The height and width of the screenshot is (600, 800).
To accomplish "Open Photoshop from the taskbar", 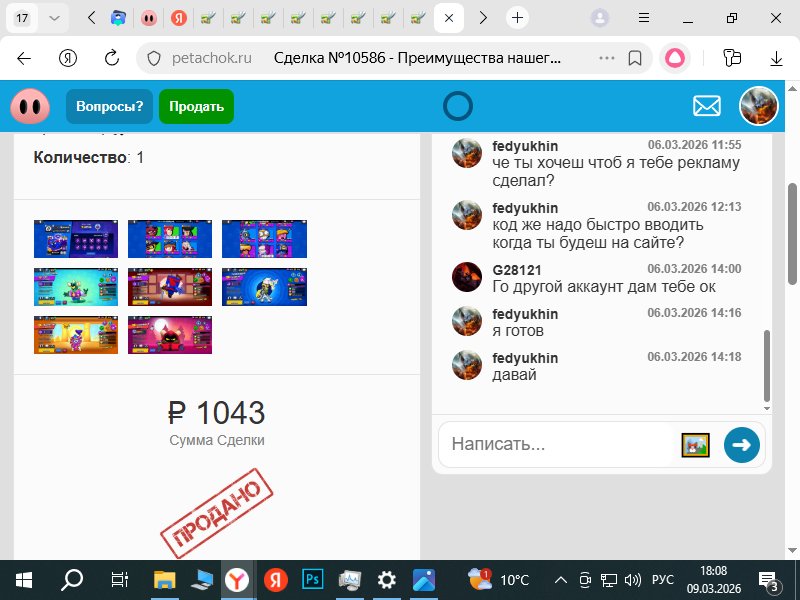I will pos(312,579).
